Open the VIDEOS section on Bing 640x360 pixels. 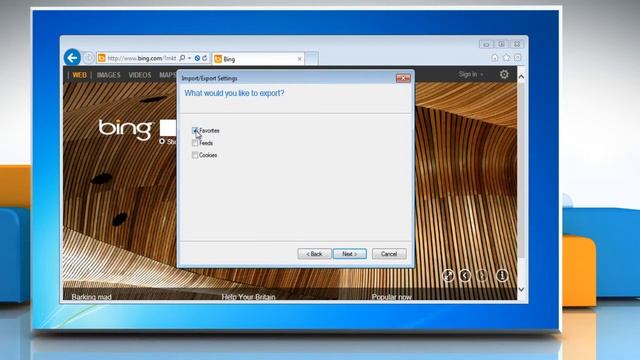140,75
